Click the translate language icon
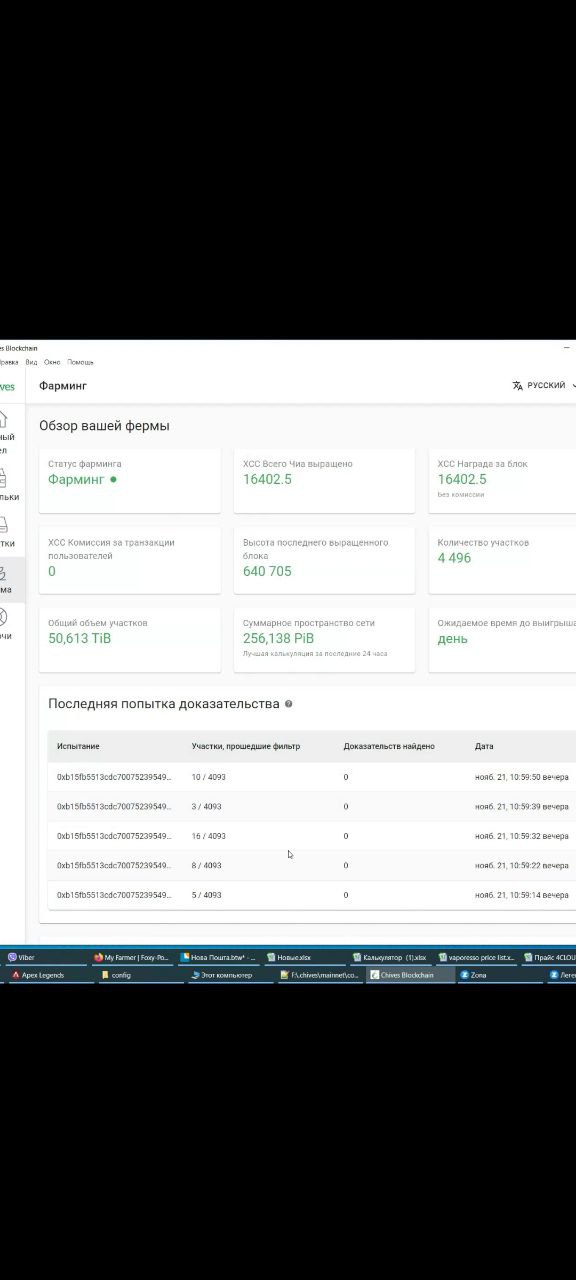 517,385
